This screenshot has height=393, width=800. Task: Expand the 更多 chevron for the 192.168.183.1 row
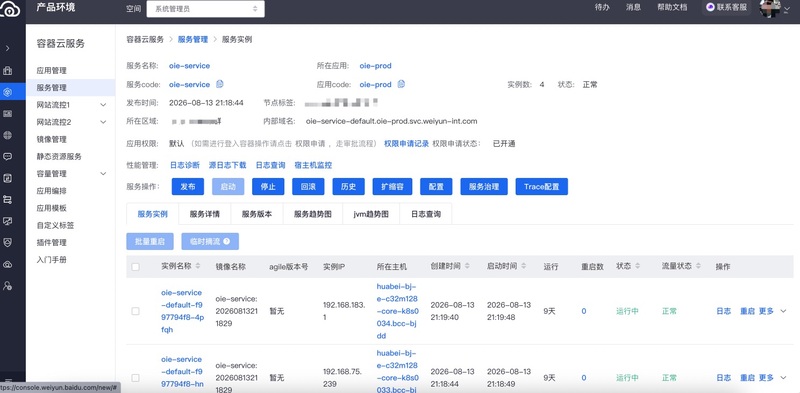(x=784, y=311)
